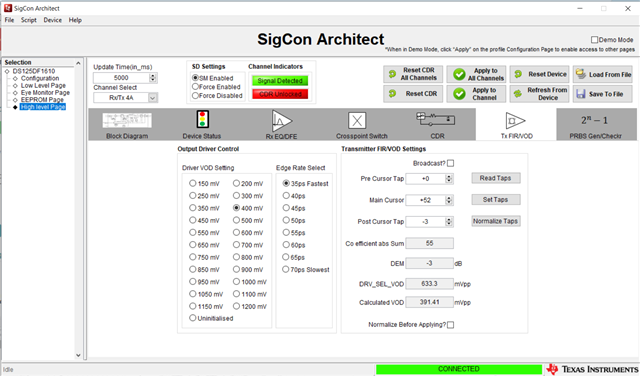Select High level Page in tree
The height and width of the screenshot is (376, 640).
[x=43, y=107]
